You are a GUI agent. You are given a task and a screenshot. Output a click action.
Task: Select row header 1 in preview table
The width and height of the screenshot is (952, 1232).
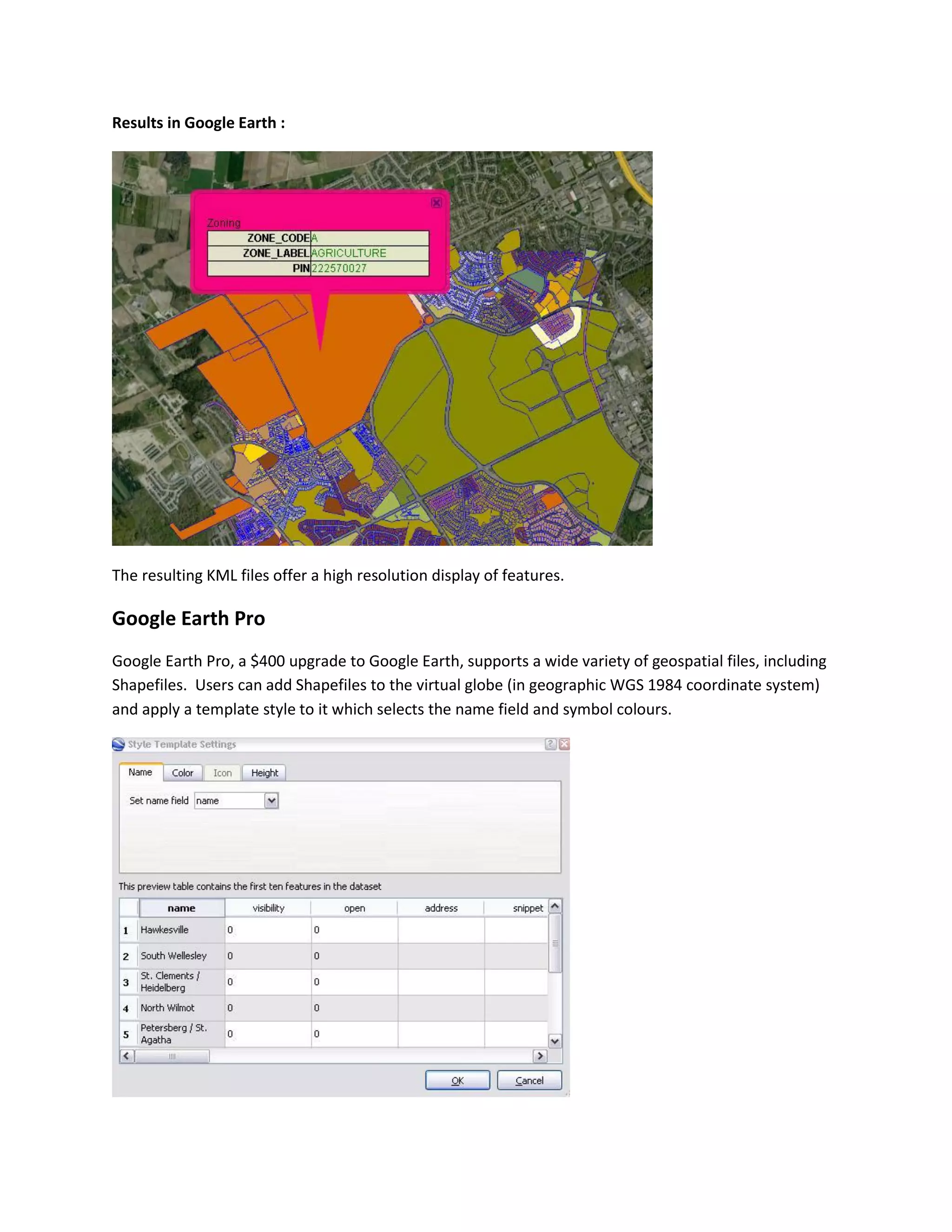(129, 930)
